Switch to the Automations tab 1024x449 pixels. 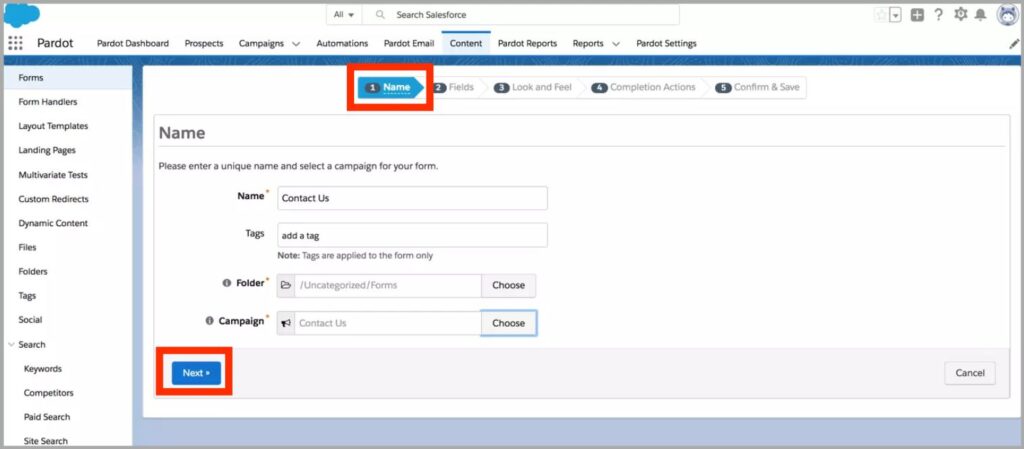pos(342,43)
